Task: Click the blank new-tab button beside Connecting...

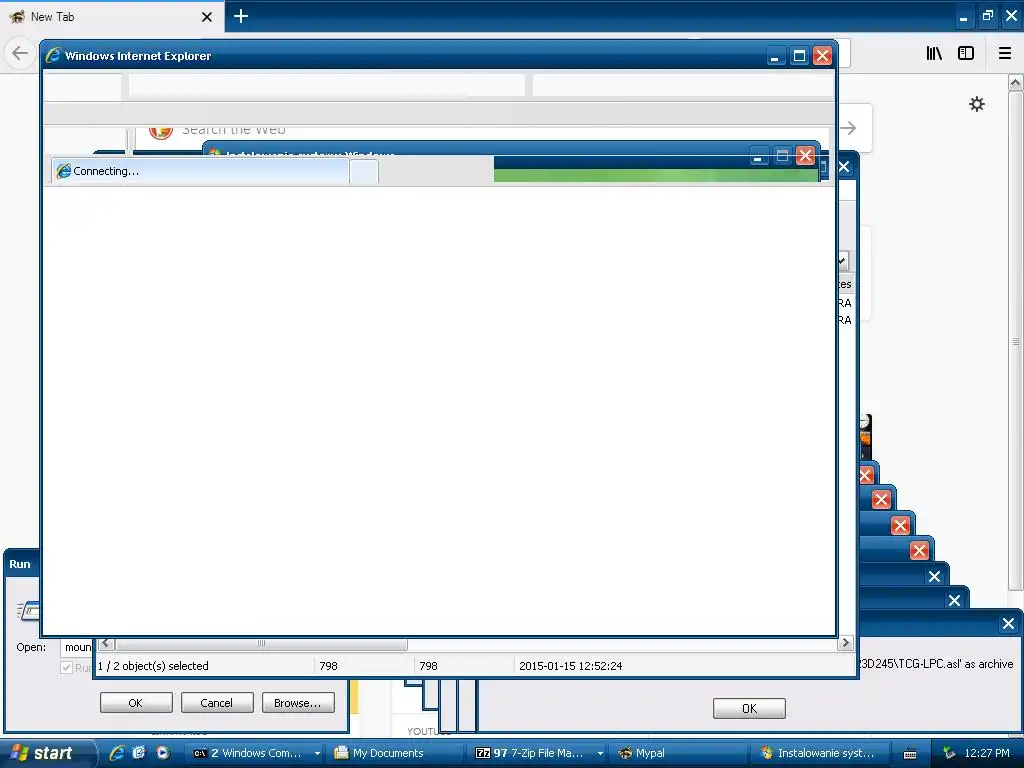Action: point(364,172)
